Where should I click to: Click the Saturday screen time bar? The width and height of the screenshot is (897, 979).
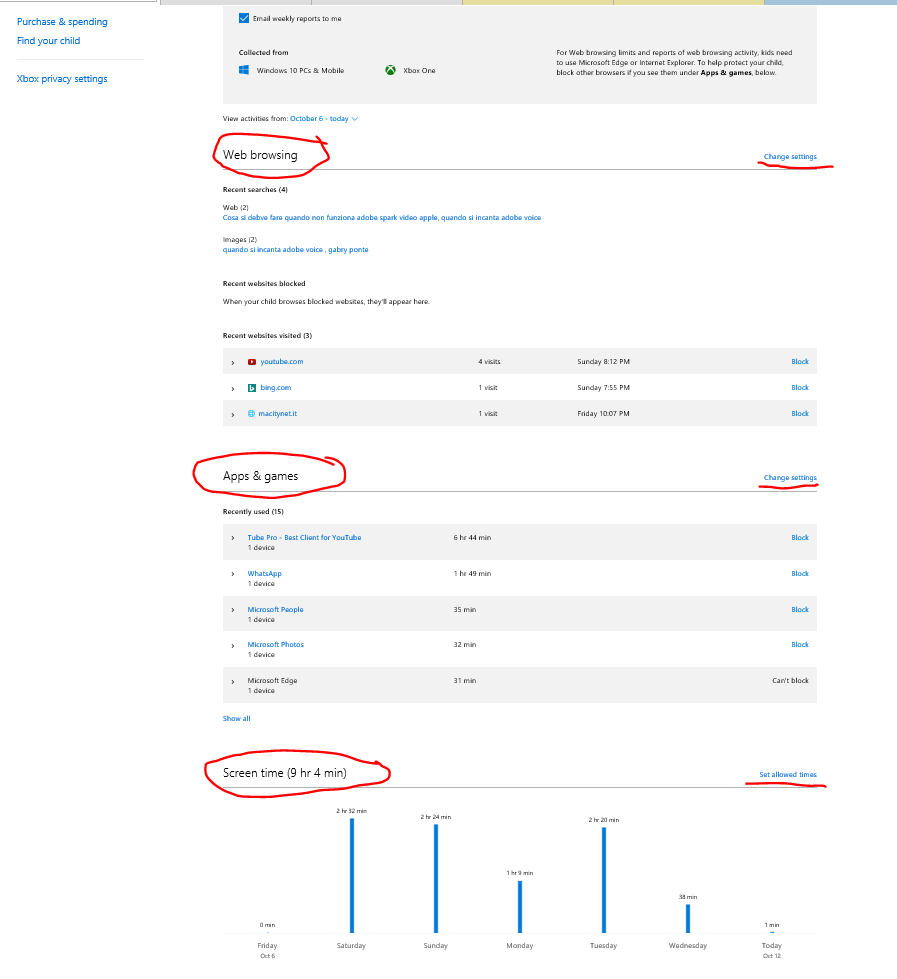pos(352,875)
